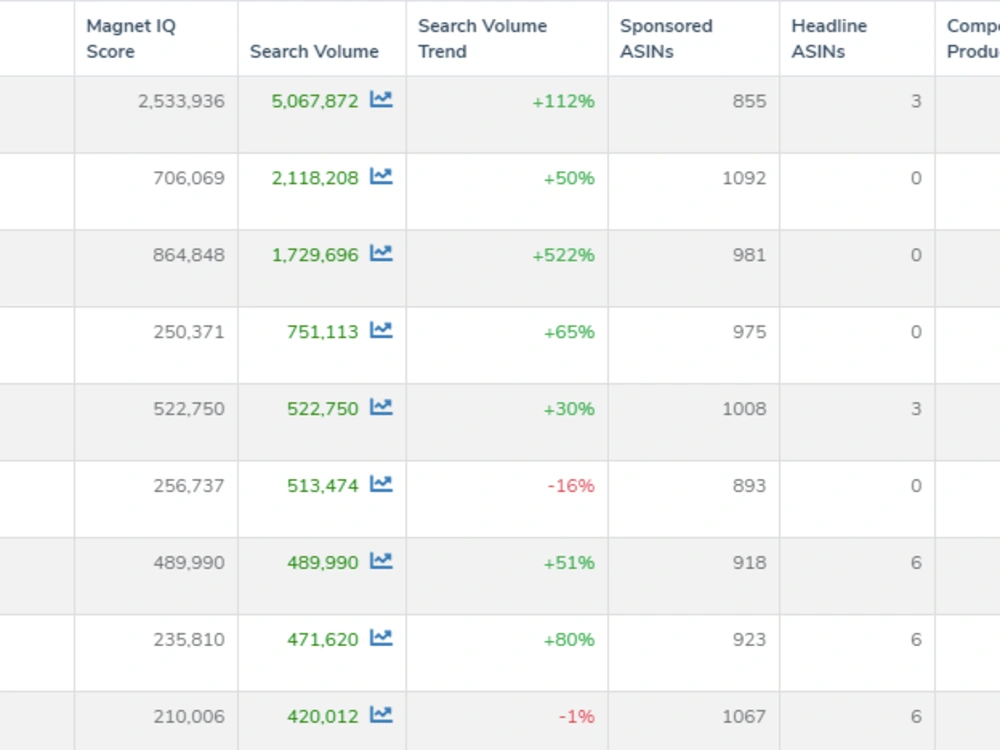Open trend chart icon beside 5,067,872

[x=381, y=99]
